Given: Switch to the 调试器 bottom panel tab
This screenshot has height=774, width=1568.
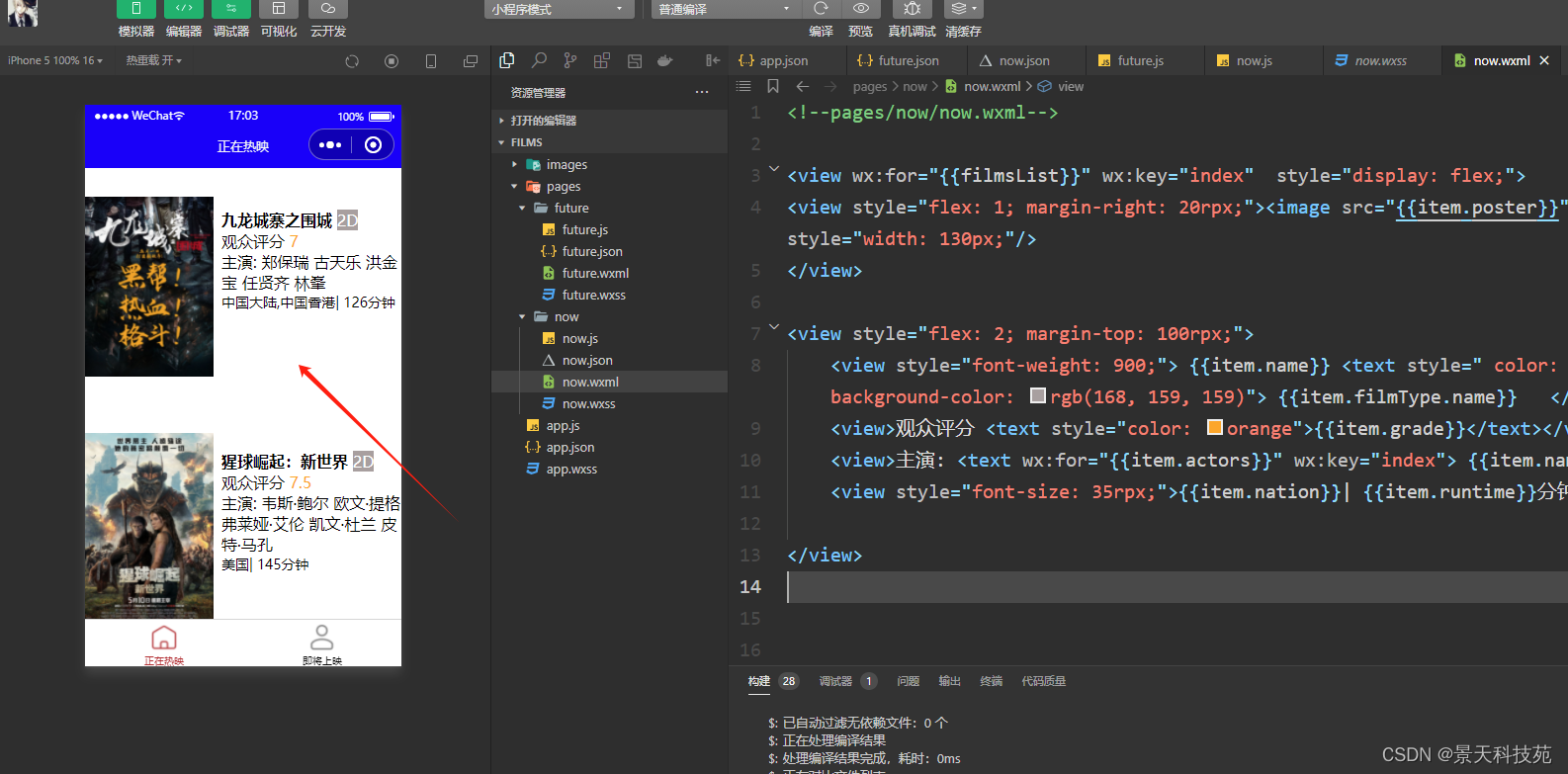Looking at the screenshot, I should (x=835, y=681).
